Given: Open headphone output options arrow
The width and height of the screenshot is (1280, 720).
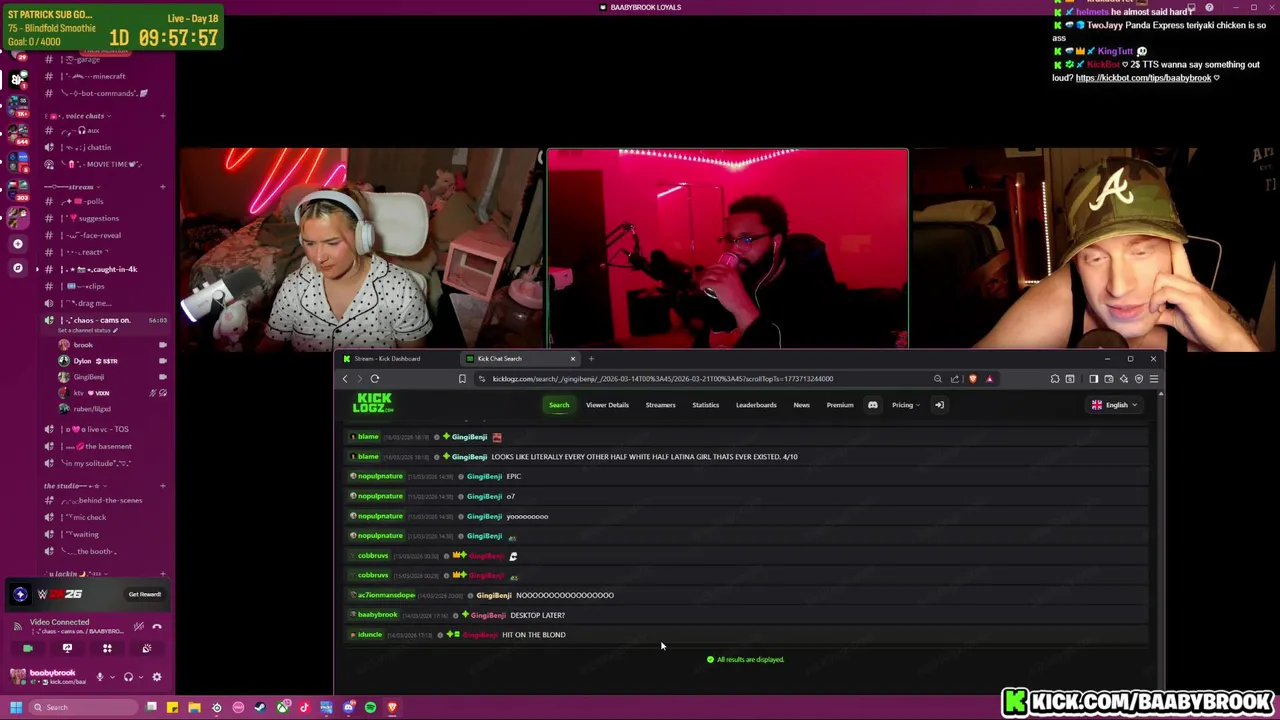Looking at the screenshot, I should [x=139, y=677].
